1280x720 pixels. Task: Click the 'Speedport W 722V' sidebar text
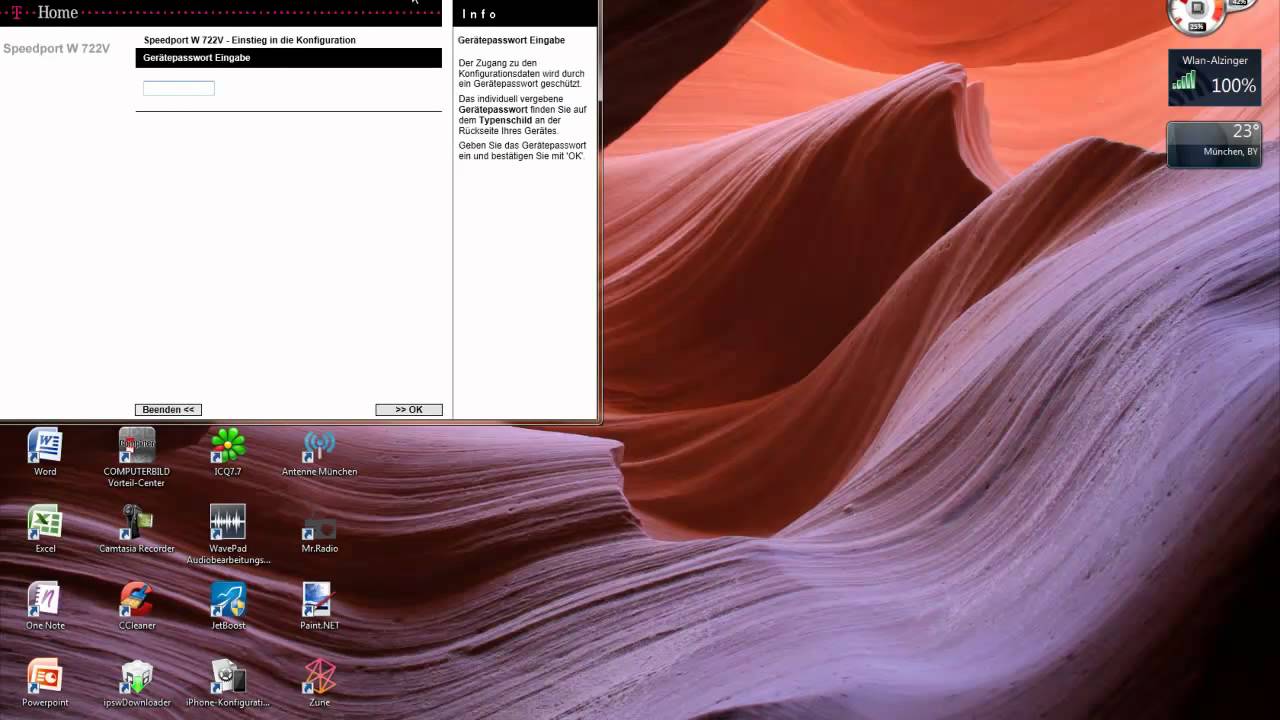tap(57, 48)
